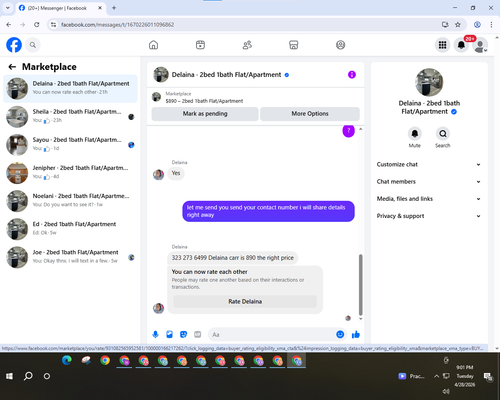The width and height of the screenshot is (500, 400).
Task: Open the emoji picker in message box
Action: (x=340, y=334)
